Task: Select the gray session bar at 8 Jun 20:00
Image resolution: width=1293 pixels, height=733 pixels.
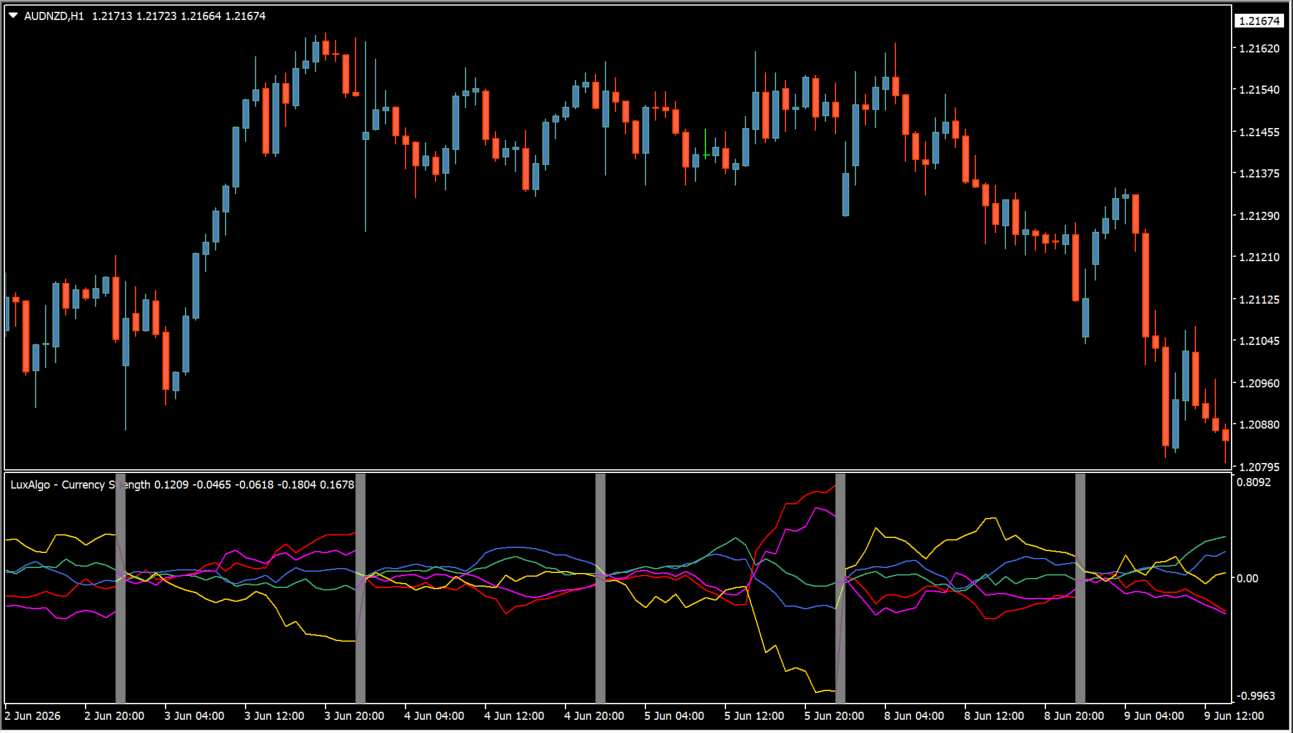Action: (x=1081, y=589)
